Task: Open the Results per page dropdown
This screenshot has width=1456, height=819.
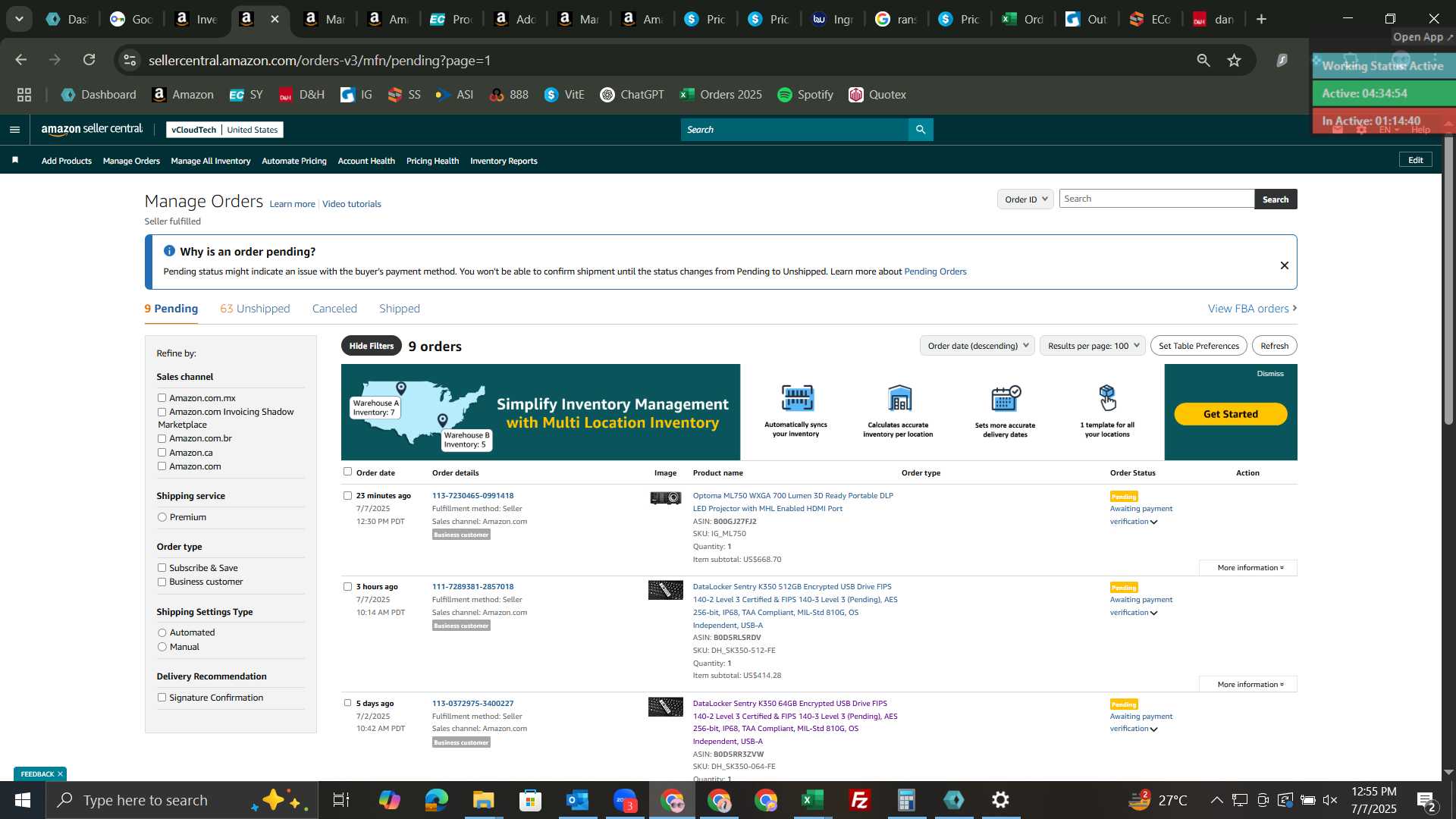Action: point(1093,346)
